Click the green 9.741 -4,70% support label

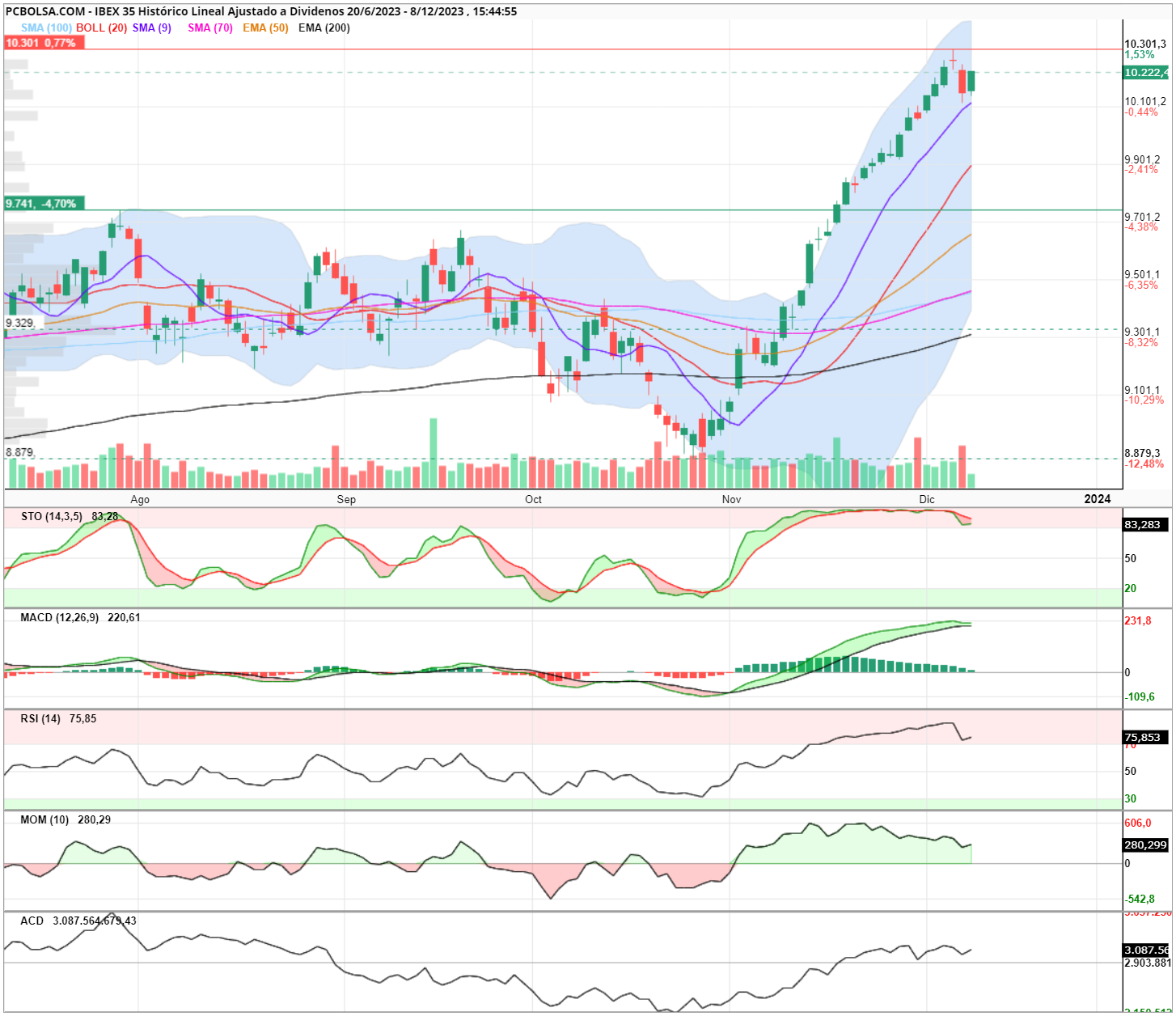click(44, 203)
